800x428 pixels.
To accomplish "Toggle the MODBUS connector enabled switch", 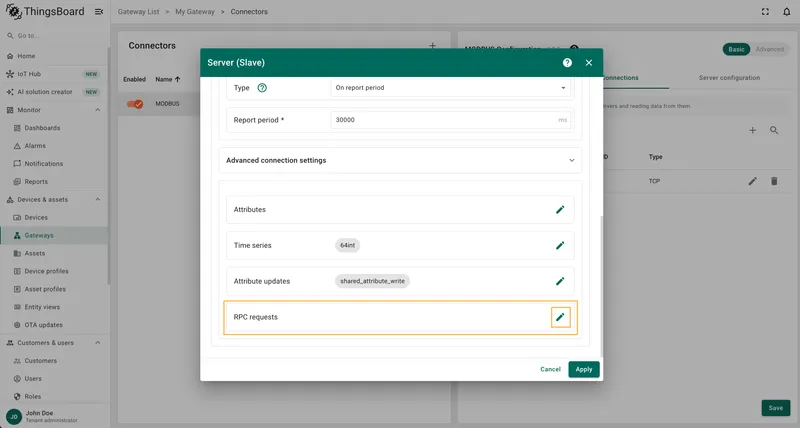I will tap(135, 104).
